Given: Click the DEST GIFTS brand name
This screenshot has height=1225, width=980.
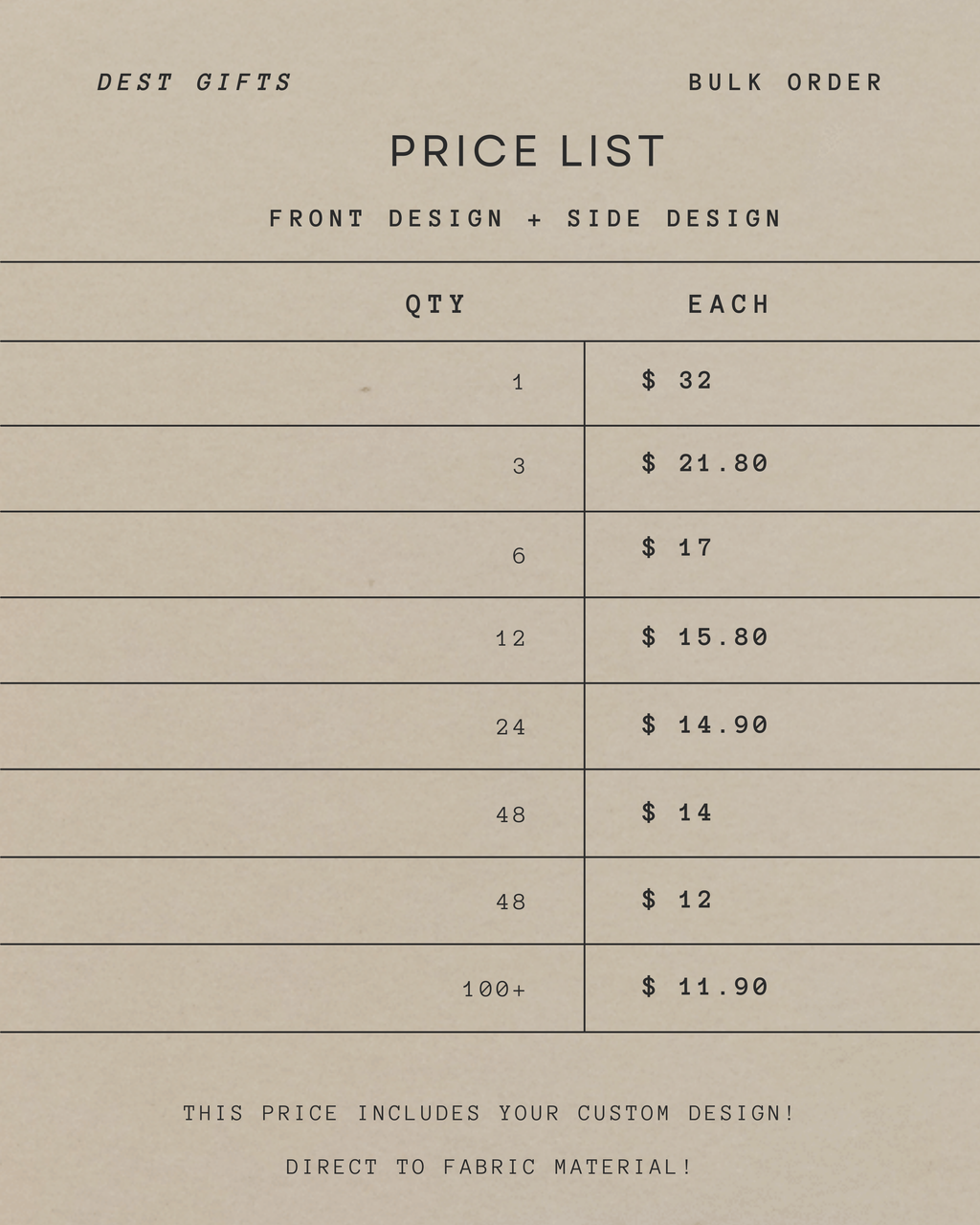Looking at the screenshot, I should pos(194,82).
